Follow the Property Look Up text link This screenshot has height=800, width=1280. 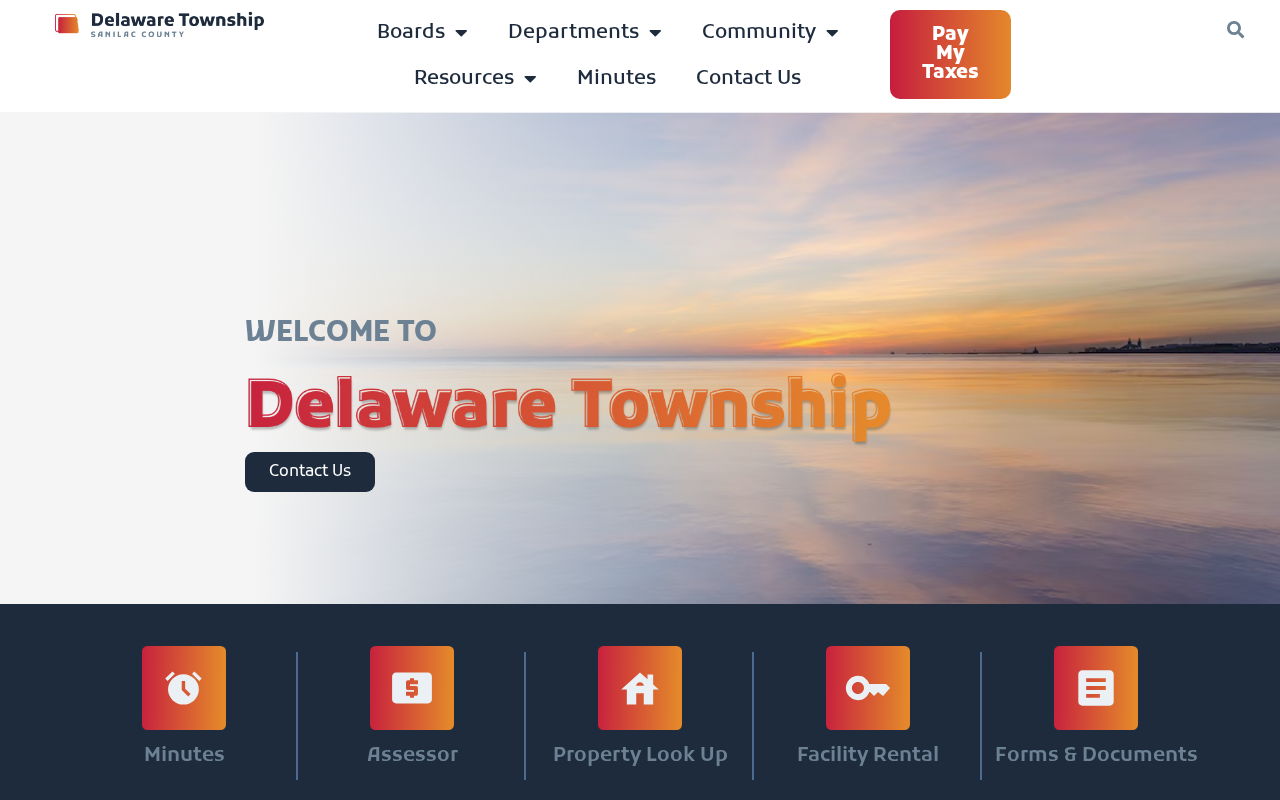640,755
